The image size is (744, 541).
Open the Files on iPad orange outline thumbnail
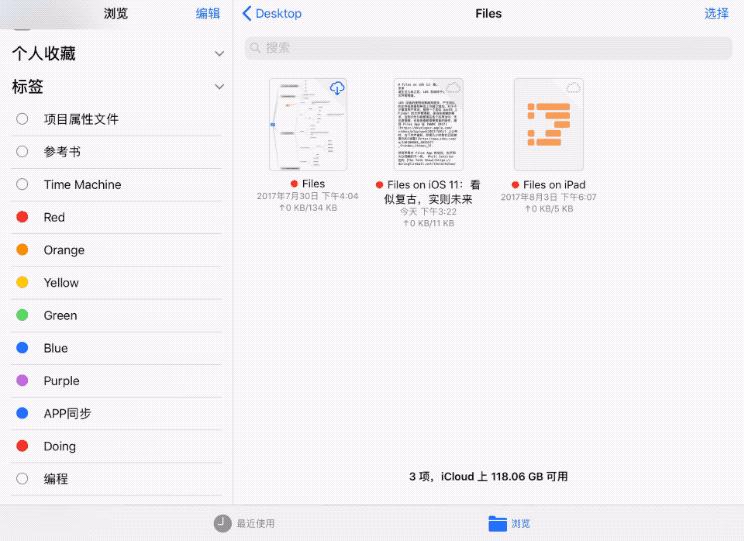tap(549, 124)
